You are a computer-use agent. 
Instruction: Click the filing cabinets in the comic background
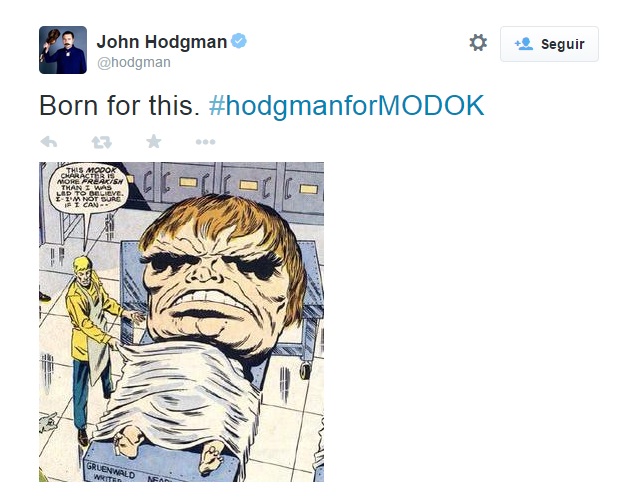pyautogui.click(x=228, y=183)
